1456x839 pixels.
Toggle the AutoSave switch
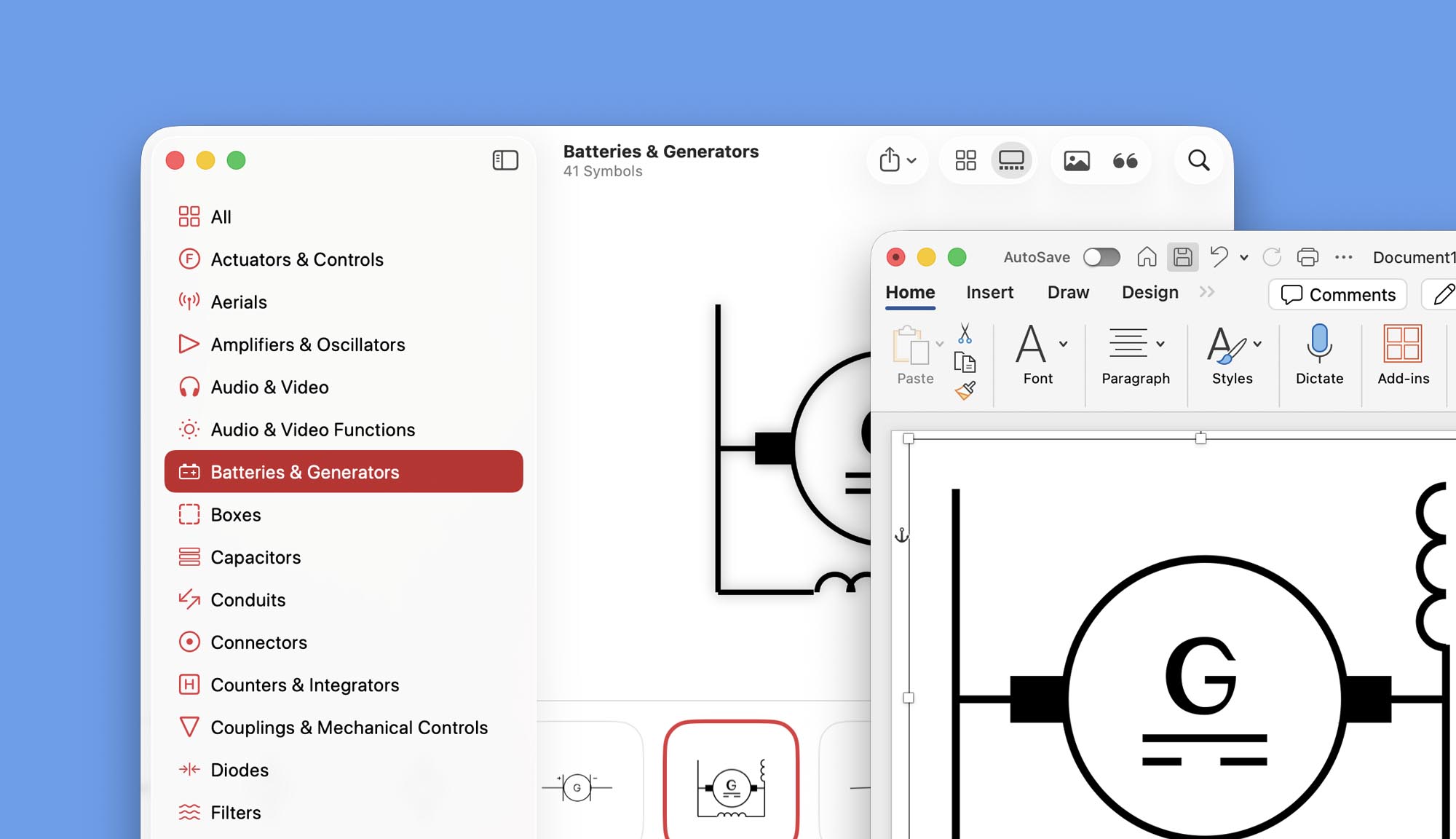1101,257
